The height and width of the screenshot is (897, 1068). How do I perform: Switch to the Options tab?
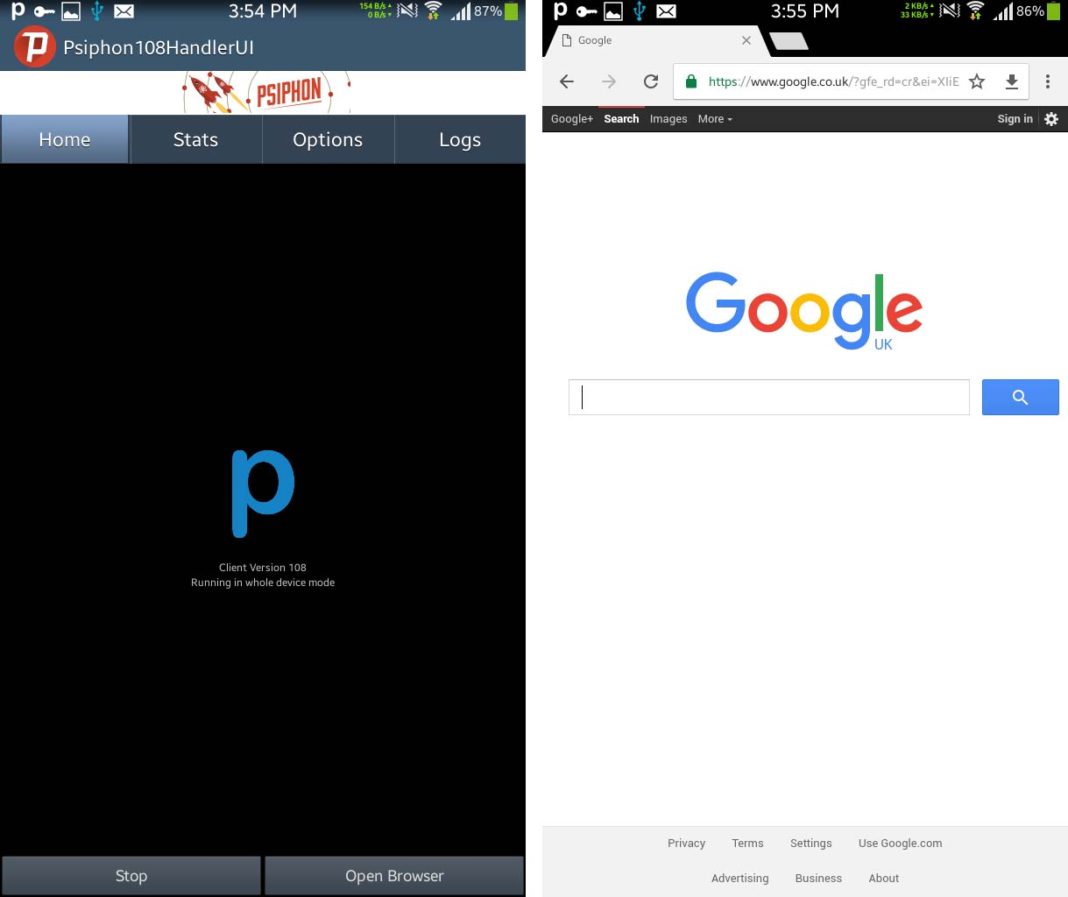pos(328,140)
